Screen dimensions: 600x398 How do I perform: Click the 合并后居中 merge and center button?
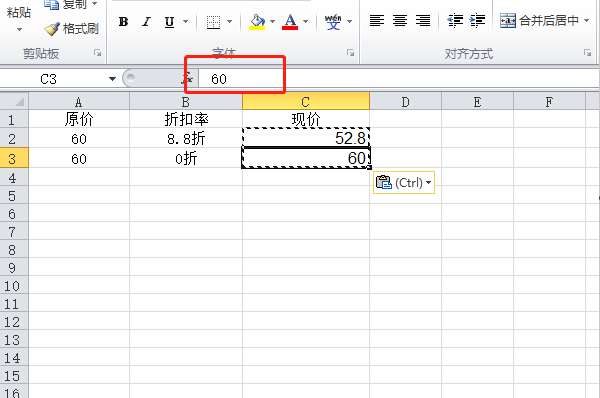click(x=539, y=20)
